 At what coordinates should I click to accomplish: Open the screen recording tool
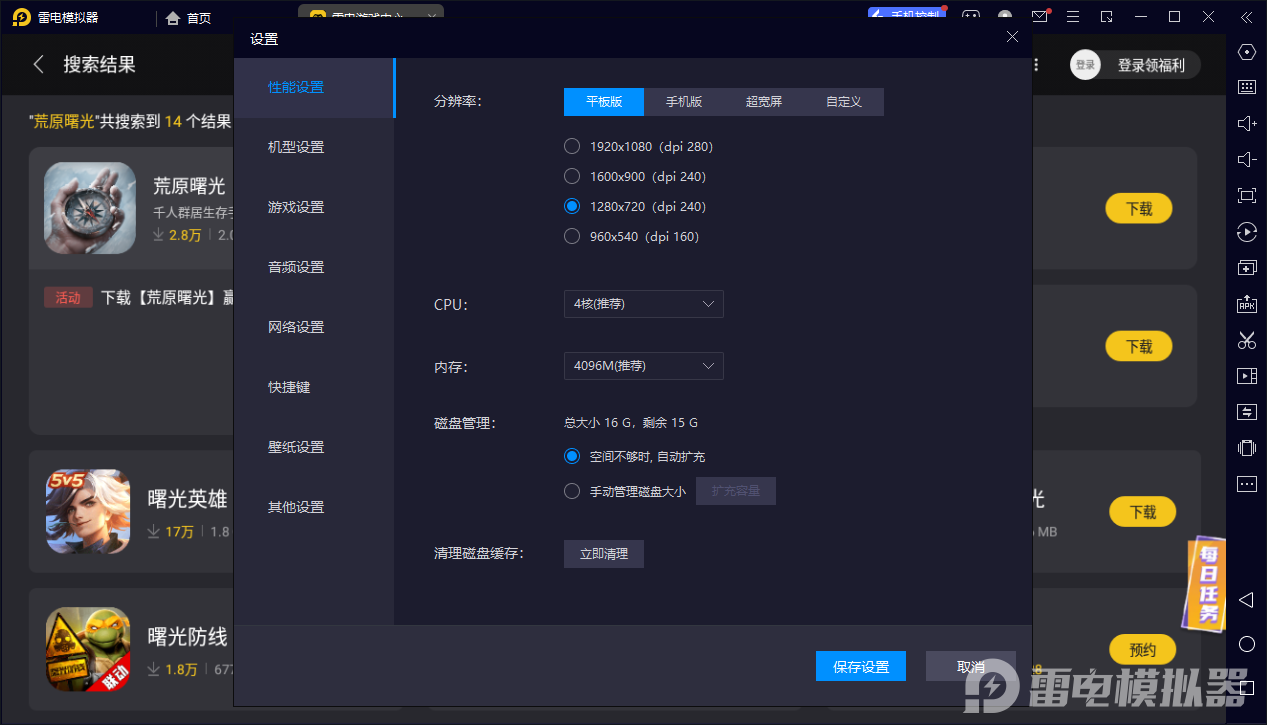pos(1246,375)
